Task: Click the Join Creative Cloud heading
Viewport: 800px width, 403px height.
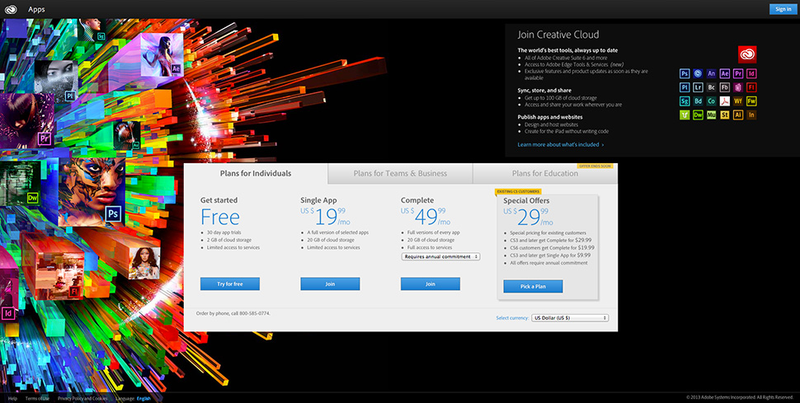Action: [x=558, y=35]
